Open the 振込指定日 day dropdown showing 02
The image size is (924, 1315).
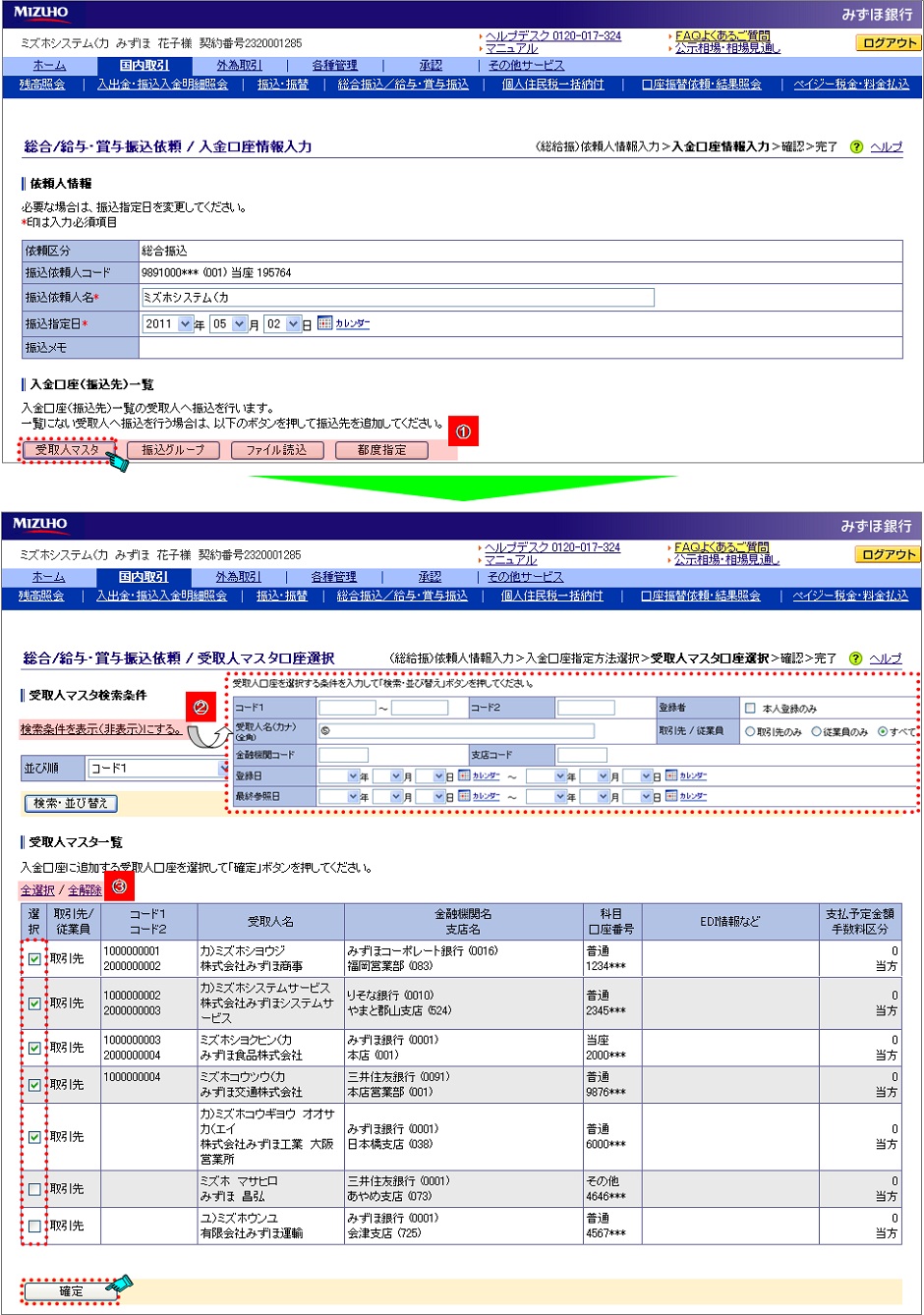tap(282, 323)
